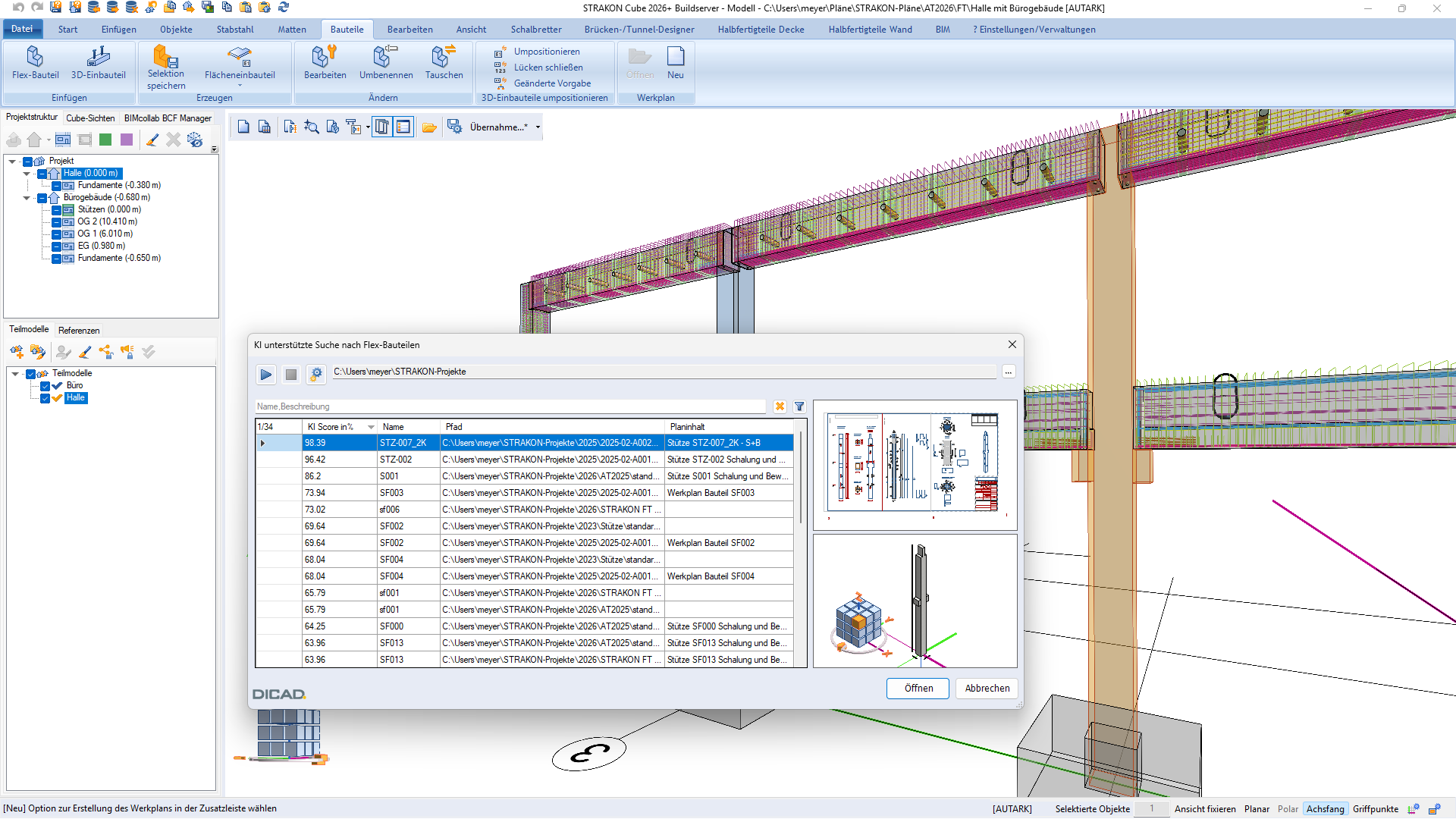Open the Datei menu
1456x819 pixels.
pyautogui.click(x=22, y=29)
